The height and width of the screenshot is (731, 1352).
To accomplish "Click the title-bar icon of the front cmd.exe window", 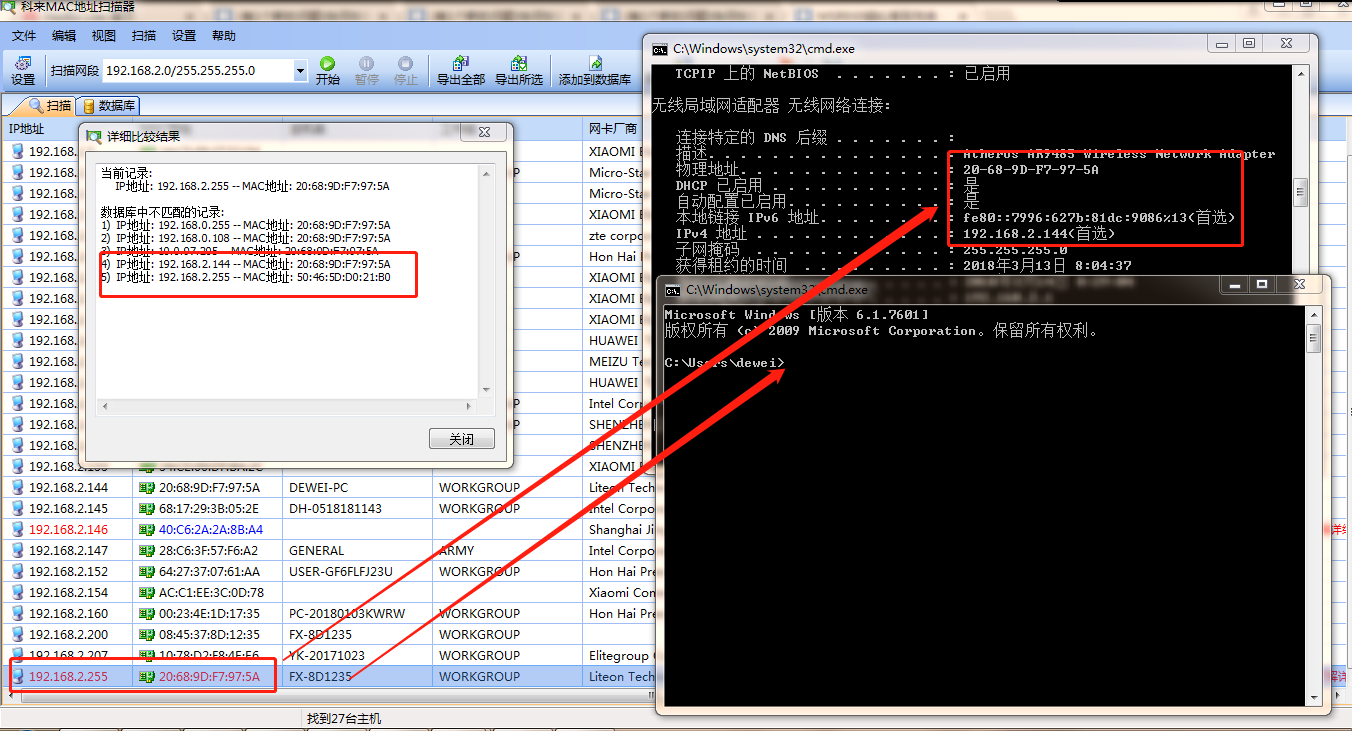I will [x=674, y=289].
